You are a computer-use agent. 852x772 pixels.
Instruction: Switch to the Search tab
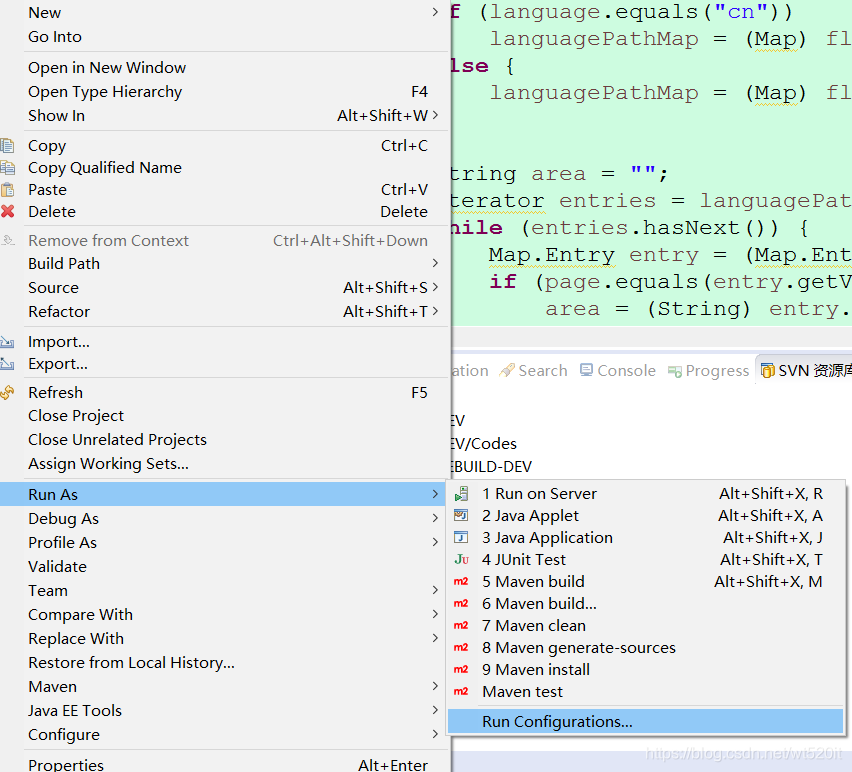pyautogui.click(x=533, y=371)
